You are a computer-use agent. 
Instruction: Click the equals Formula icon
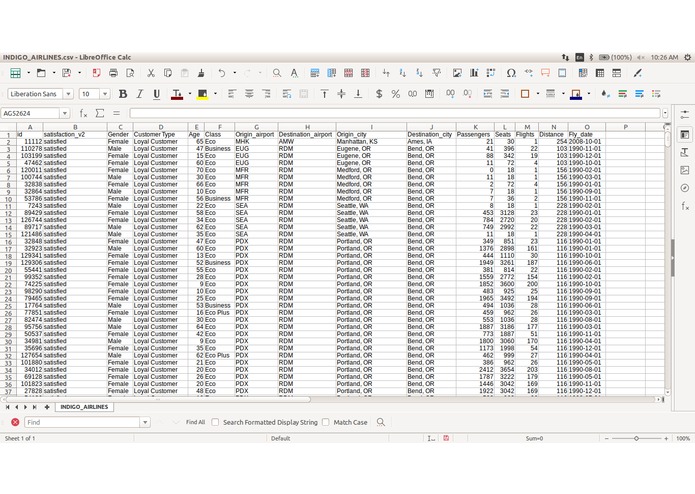coord(116,113)
